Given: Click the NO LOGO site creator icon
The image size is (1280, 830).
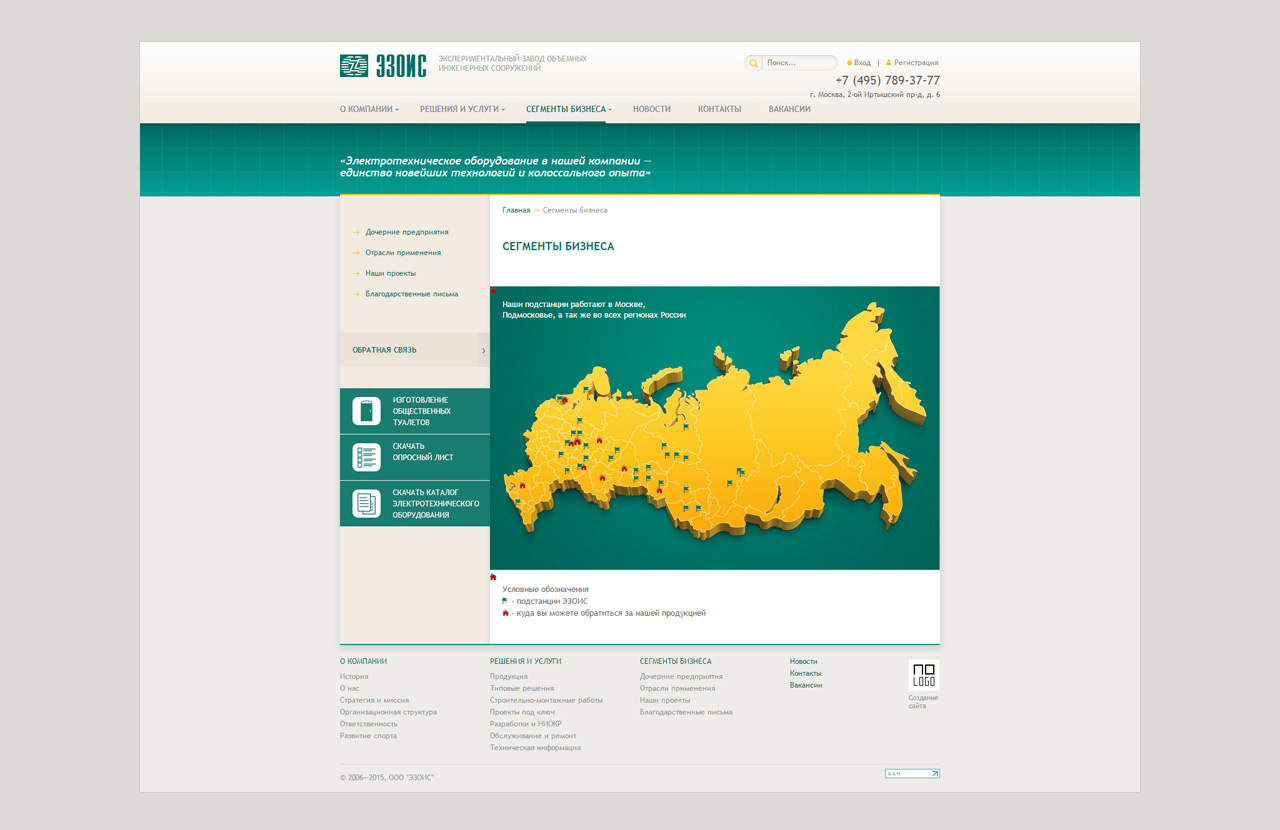Looking at the screenshot, I should (x=923, y=675).
